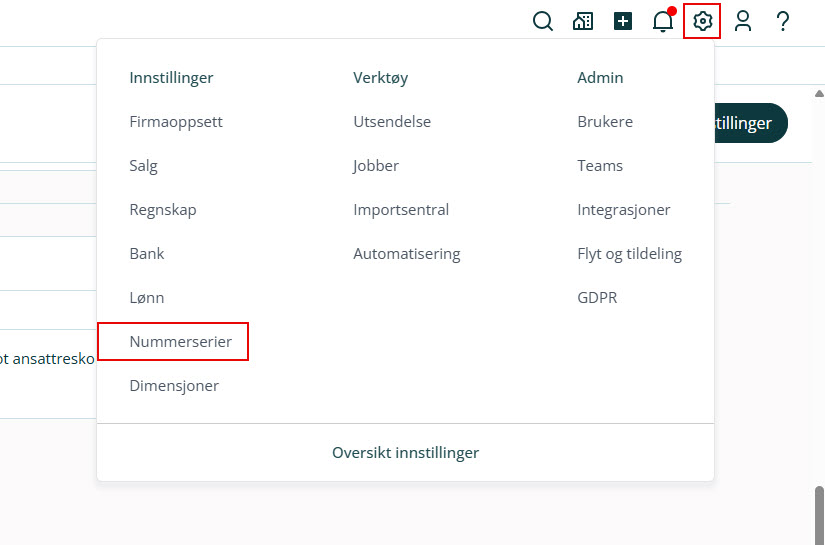Viewport: 825px width, 545px height.
Task: Go to Salg settings
Action: pyautogui.click(x=144, y=166)
